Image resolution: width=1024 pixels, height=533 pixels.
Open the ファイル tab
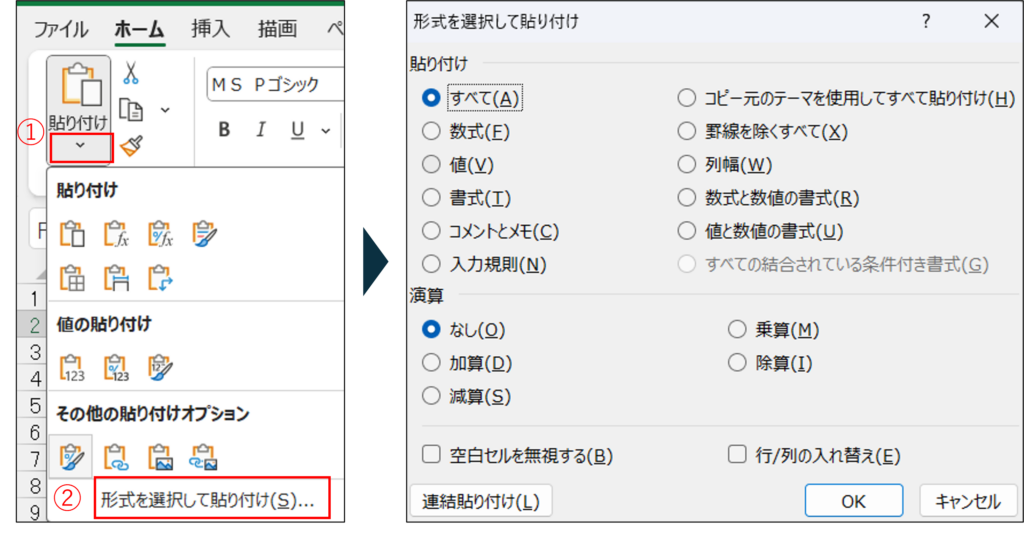60,29
